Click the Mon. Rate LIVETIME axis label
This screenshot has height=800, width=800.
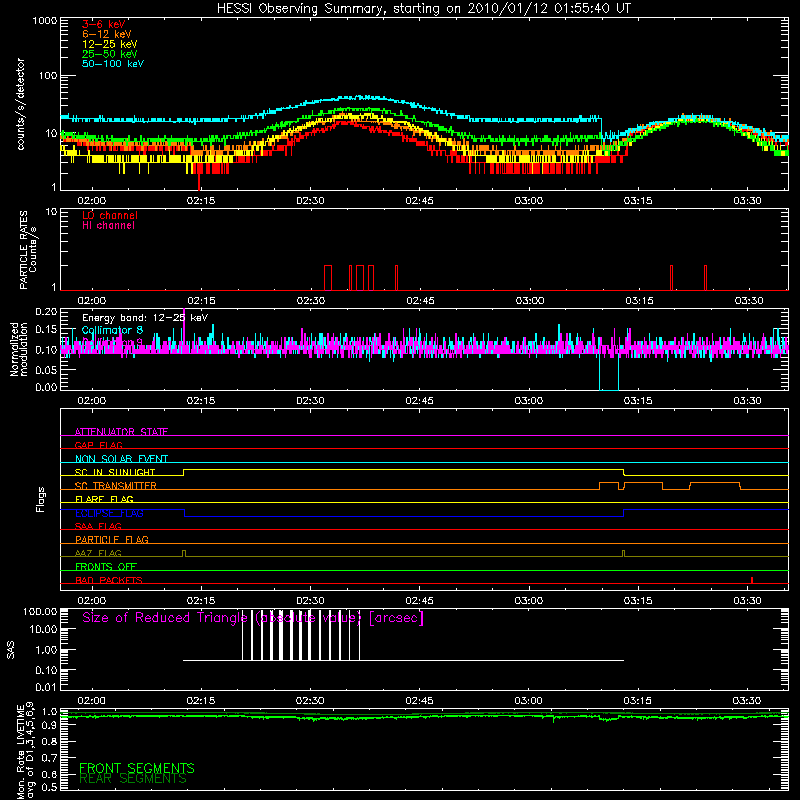[25, 750]
